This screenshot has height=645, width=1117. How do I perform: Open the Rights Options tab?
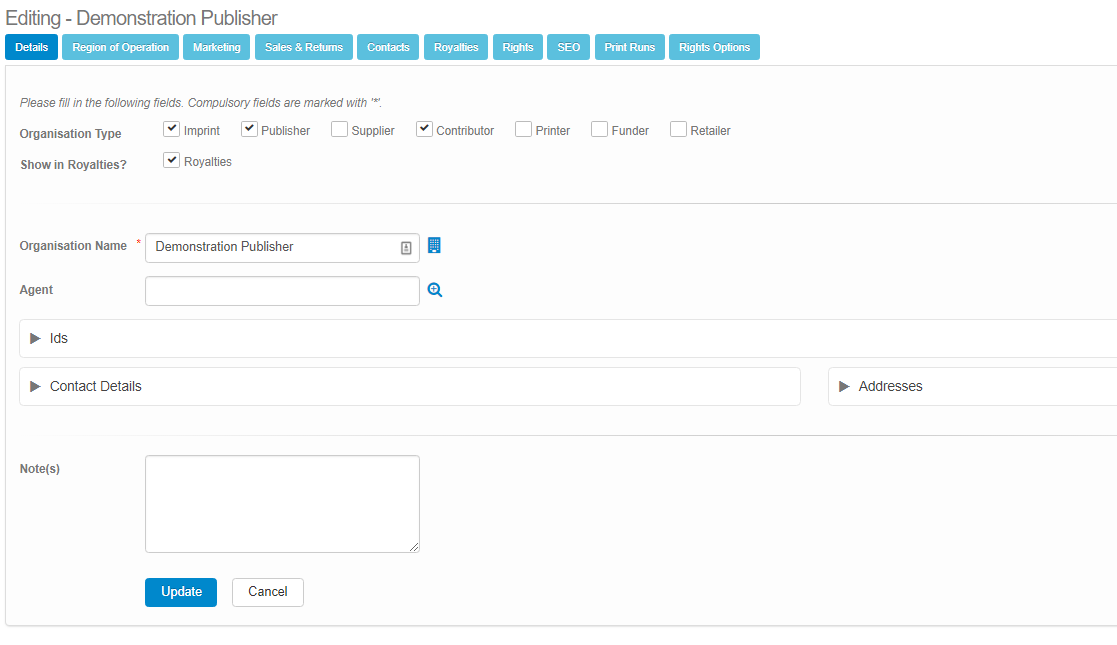[x=714, y=47]
